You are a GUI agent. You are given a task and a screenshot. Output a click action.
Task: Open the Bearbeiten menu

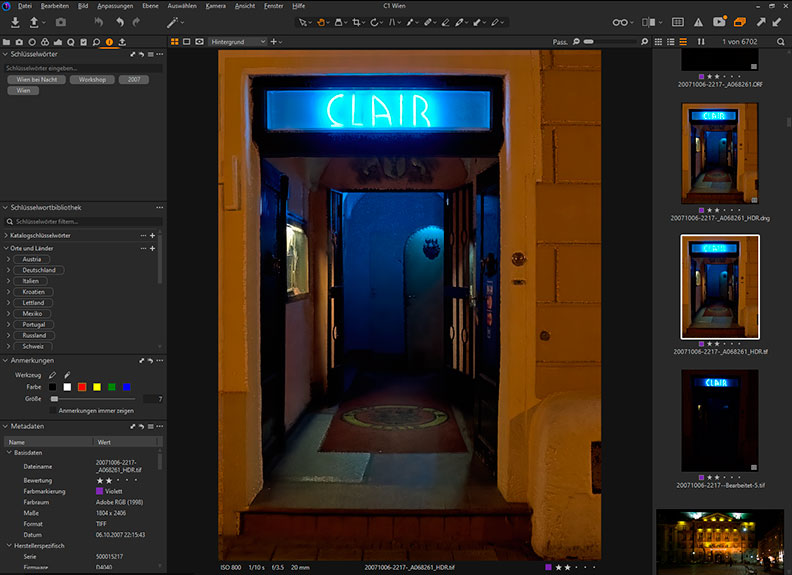tap(55, 6)
